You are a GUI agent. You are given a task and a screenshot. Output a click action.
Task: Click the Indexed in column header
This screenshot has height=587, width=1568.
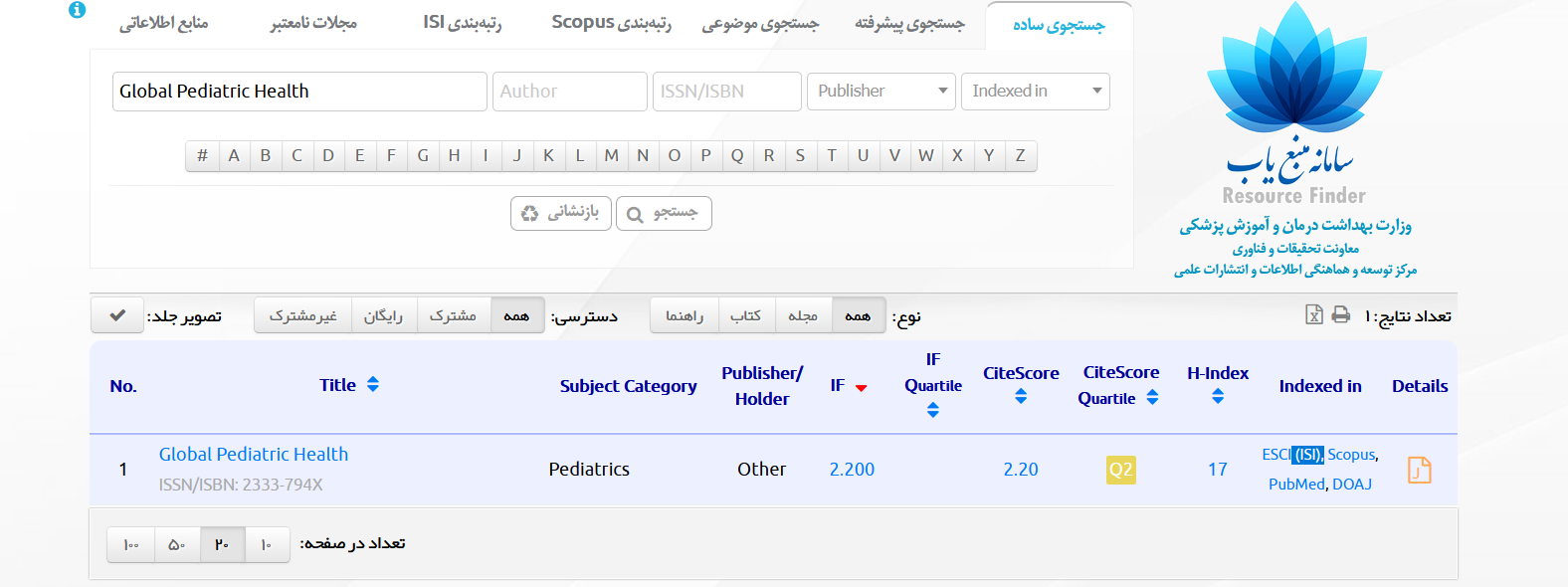1320,386
